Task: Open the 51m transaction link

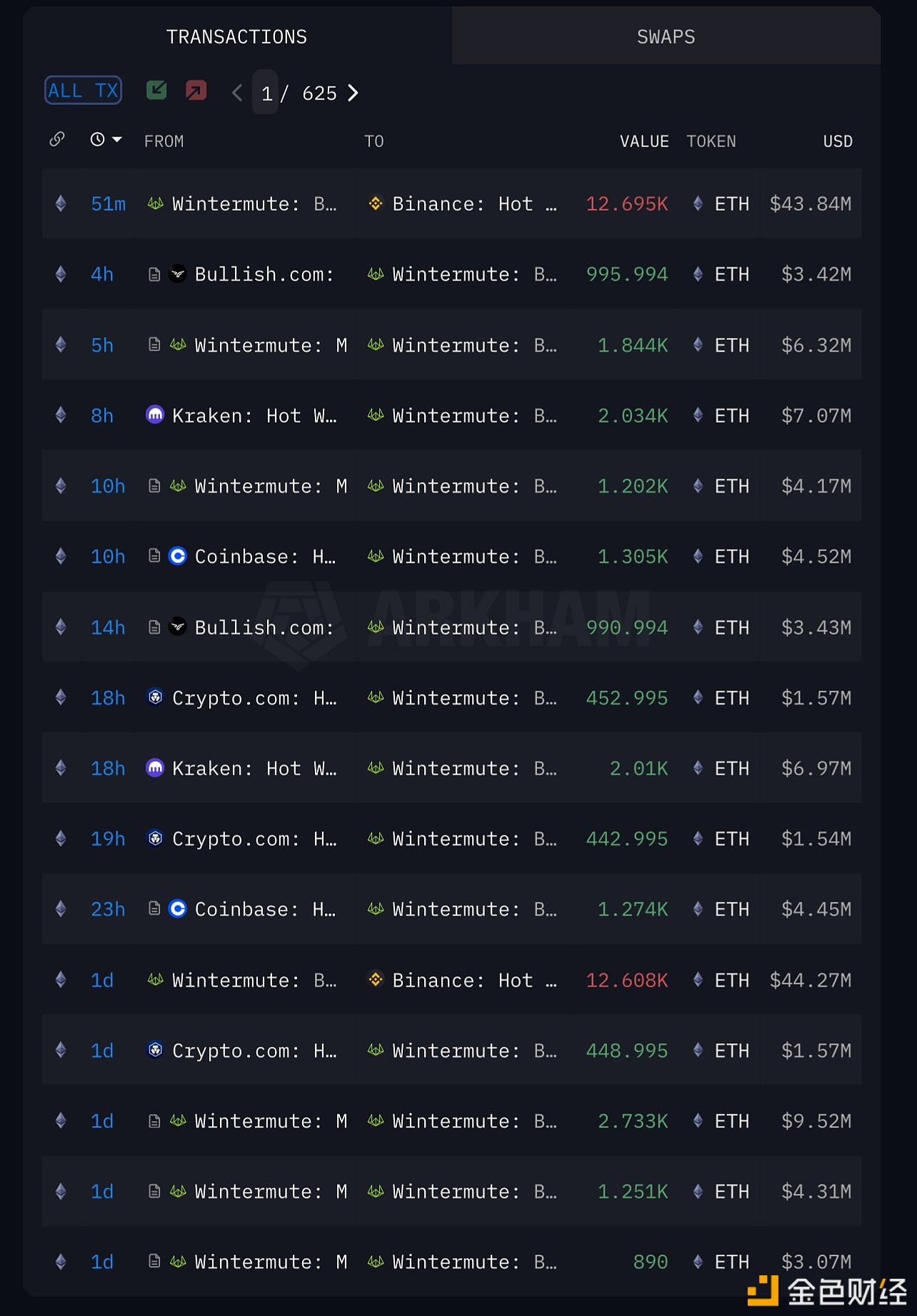Action: tap(108, 204)
